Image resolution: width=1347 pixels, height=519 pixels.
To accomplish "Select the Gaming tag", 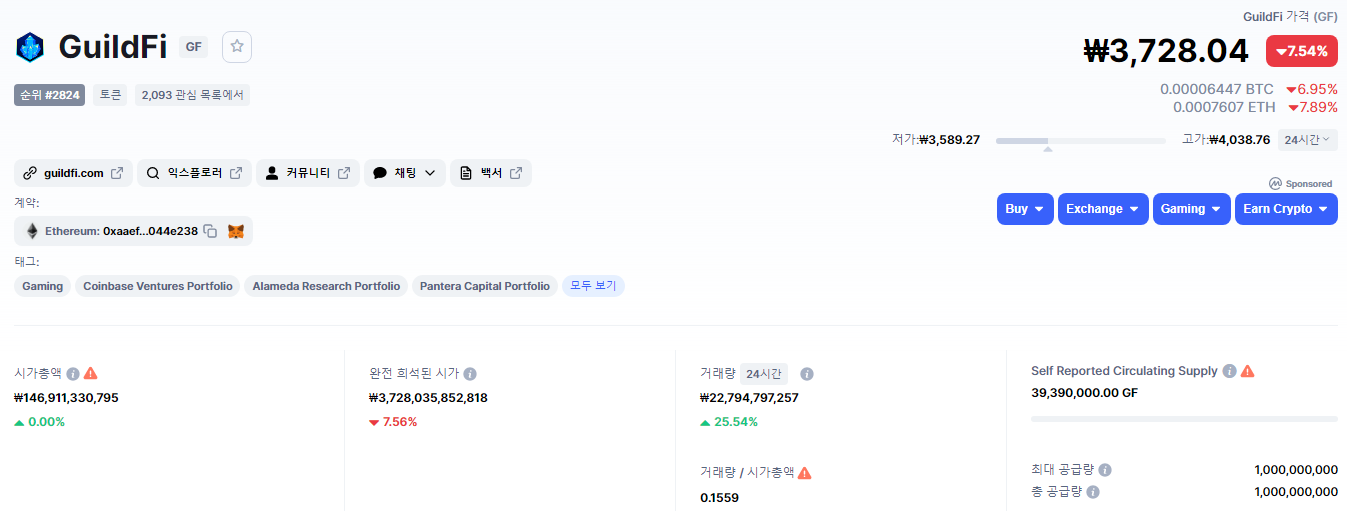I will 43,286.
